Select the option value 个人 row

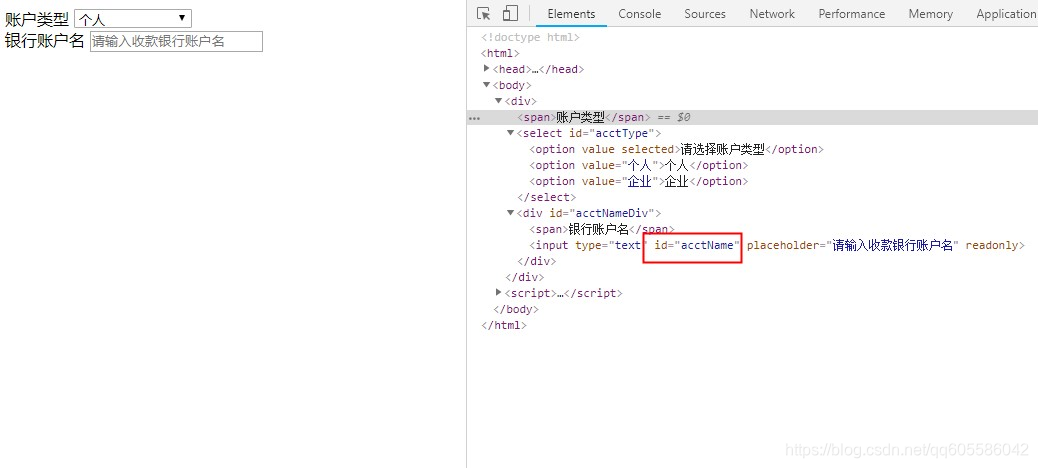click(x=639, y=165)
